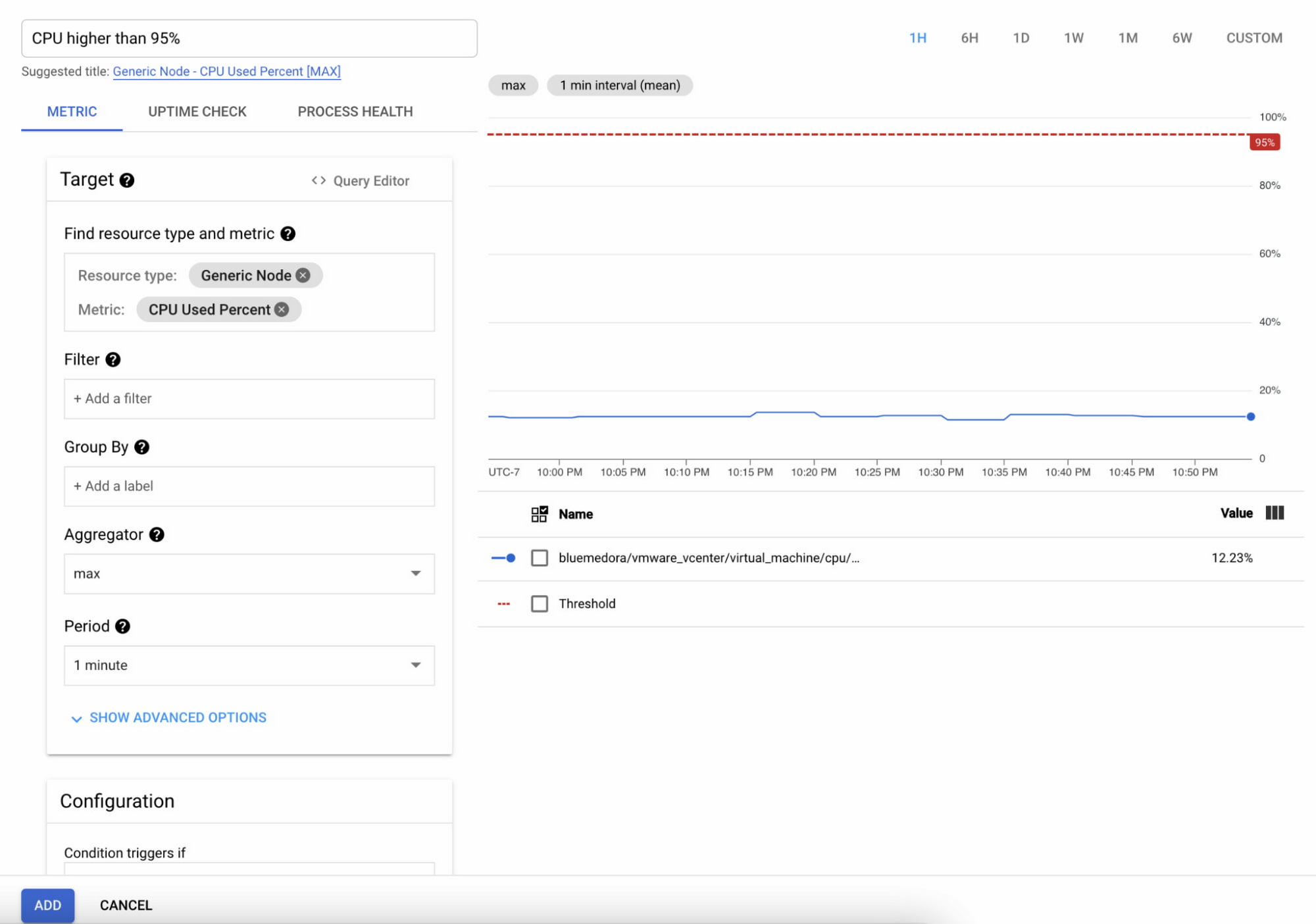Click the Value column header in legend

tap(1236, 513)
